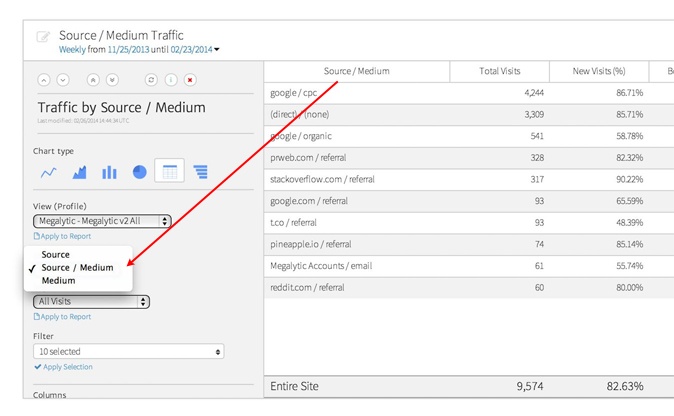Select the line chart type
The image size is (674, 416).
tap(48, 172)
